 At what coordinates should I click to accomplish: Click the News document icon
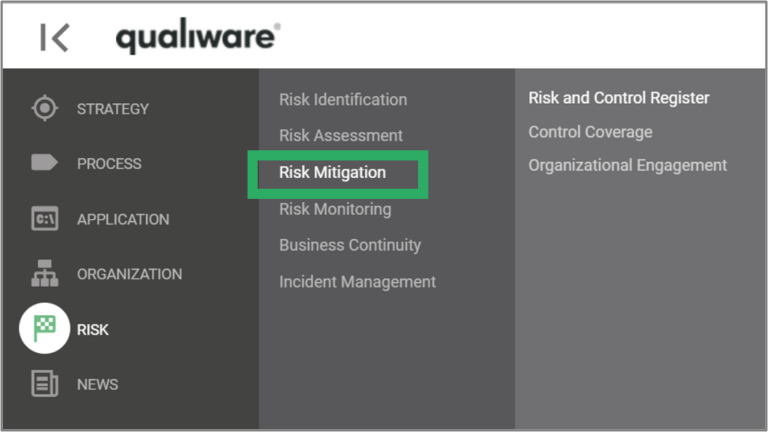44,384
